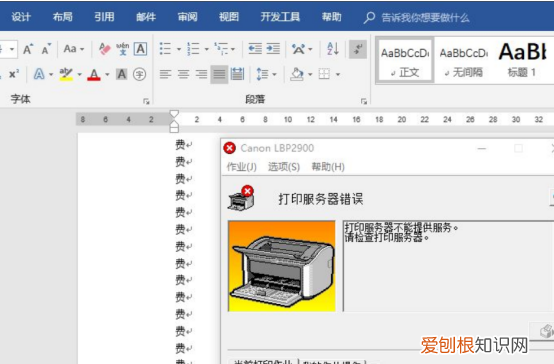554x364 pixels.
Task: Apply numbered list formatting
Action: [193, 49]
